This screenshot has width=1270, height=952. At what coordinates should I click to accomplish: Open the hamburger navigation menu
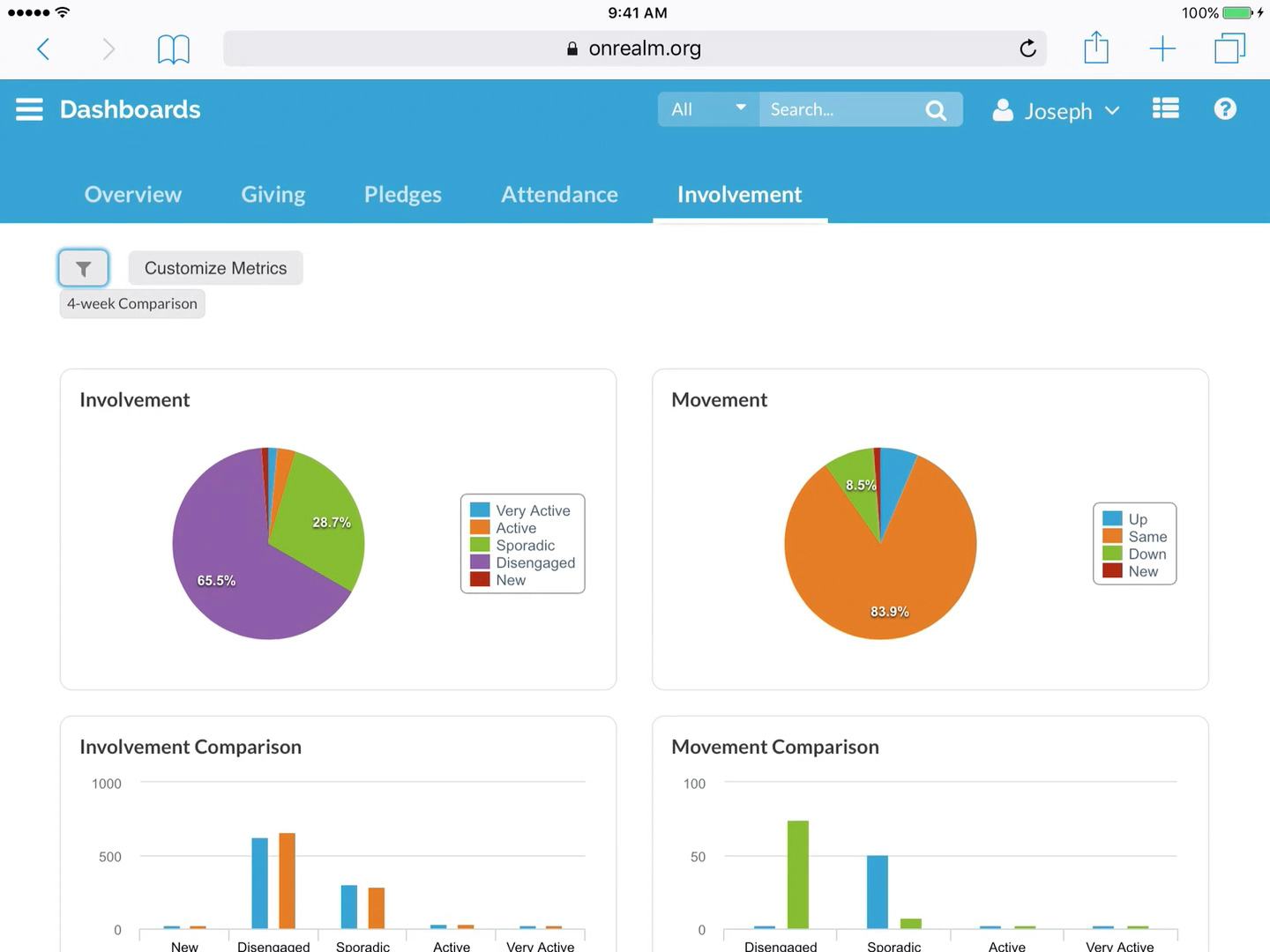click(x=29, y=109)
